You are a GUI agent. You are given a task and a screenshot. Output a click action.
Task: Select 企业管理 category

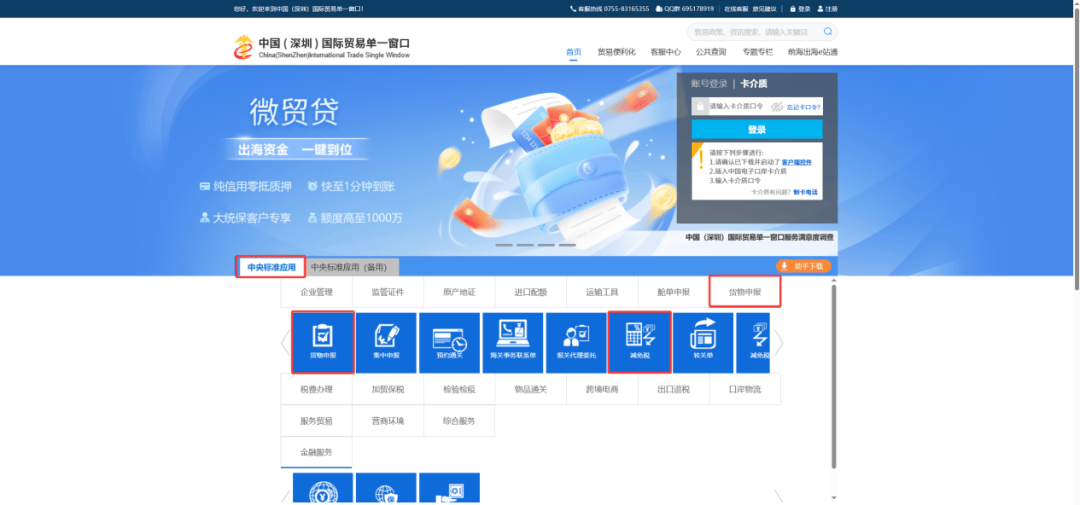(316, 292)
